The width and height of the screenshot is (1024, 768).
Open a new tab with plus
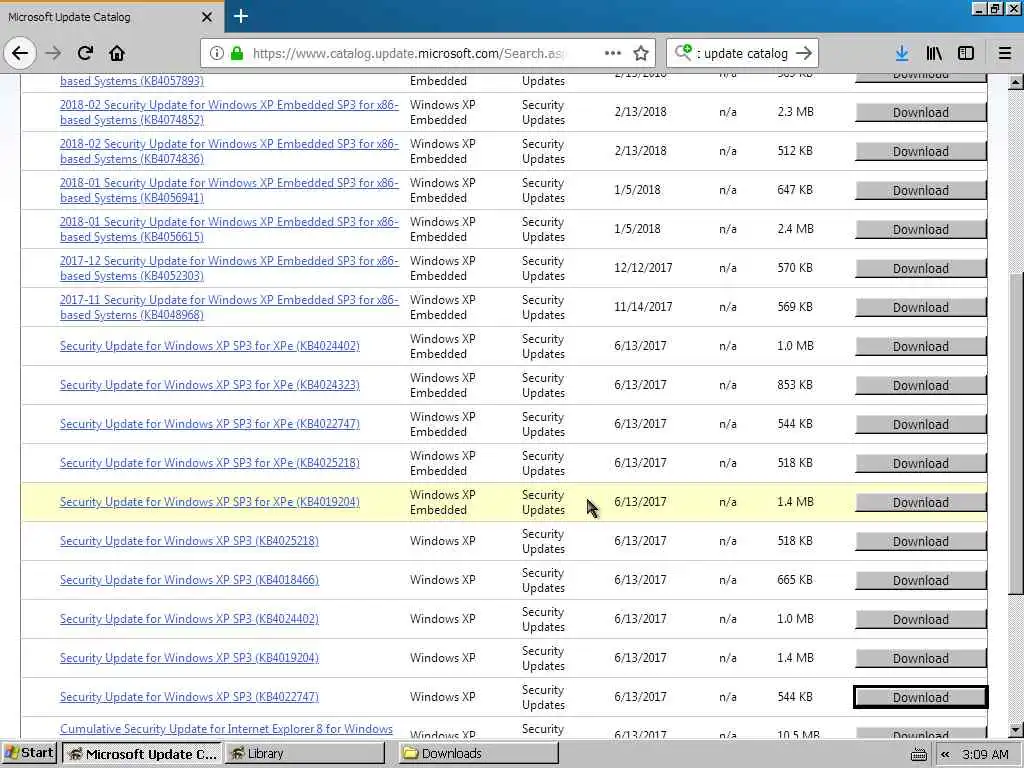(240, 16)
